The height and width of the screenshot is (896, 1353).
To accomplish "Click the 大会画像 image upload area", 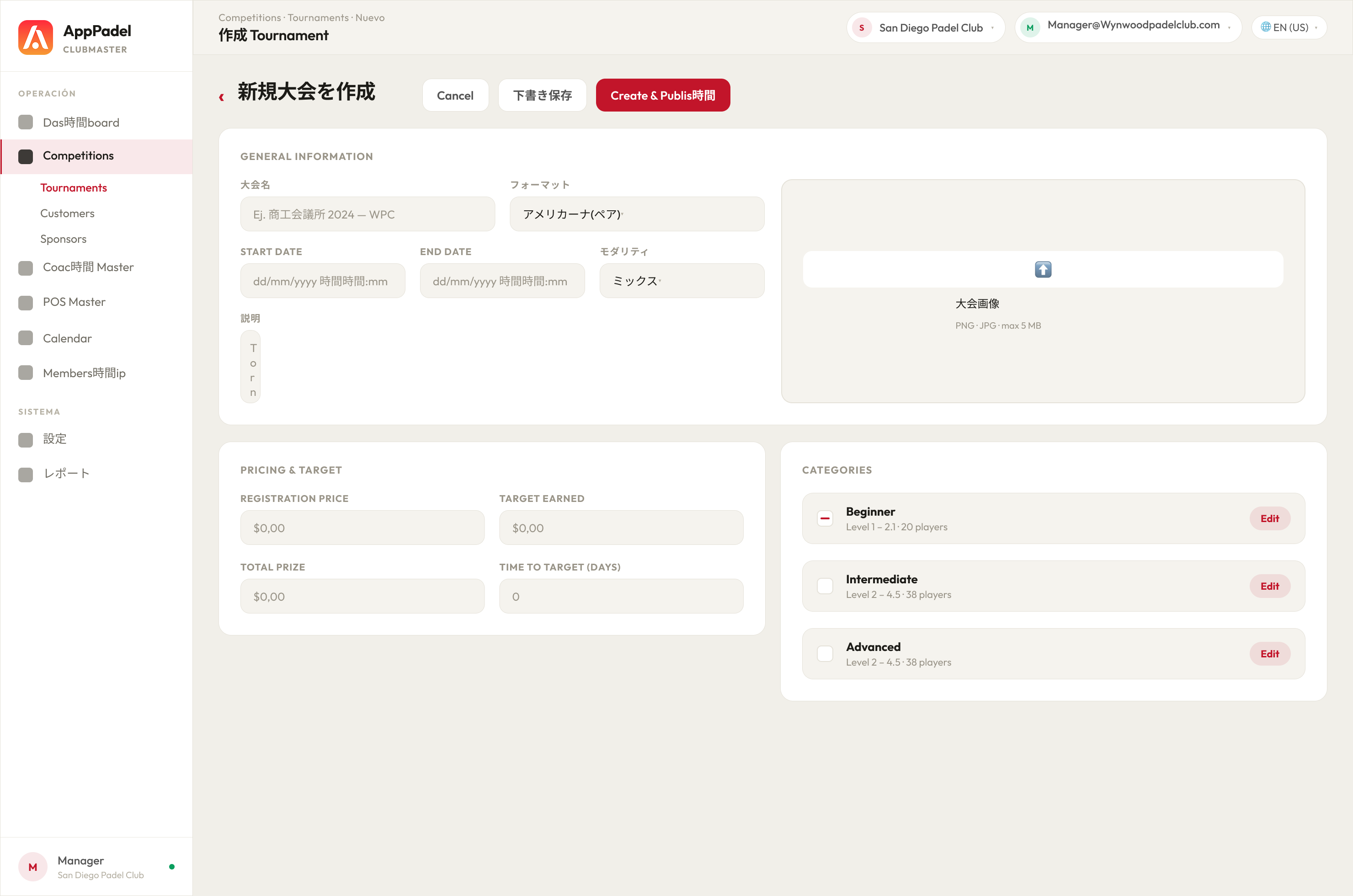I will tap(1043, 291).
